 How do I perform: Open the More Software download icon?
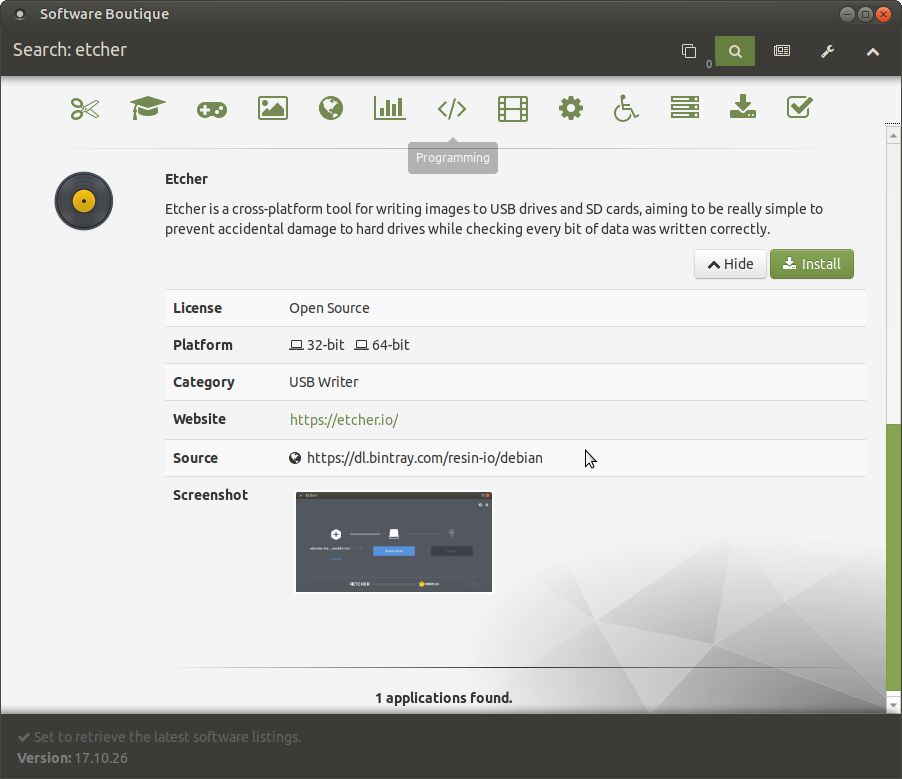point(743,107)
